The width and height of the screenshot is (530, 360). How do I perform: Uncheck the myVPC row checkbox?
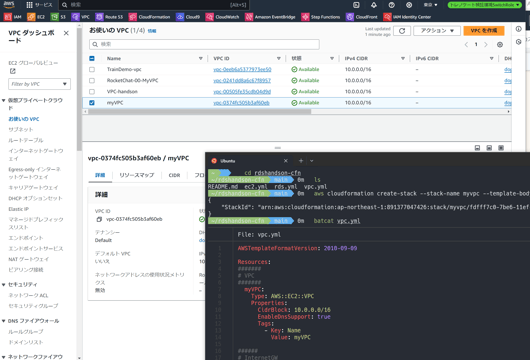click(x=92, y=103)
